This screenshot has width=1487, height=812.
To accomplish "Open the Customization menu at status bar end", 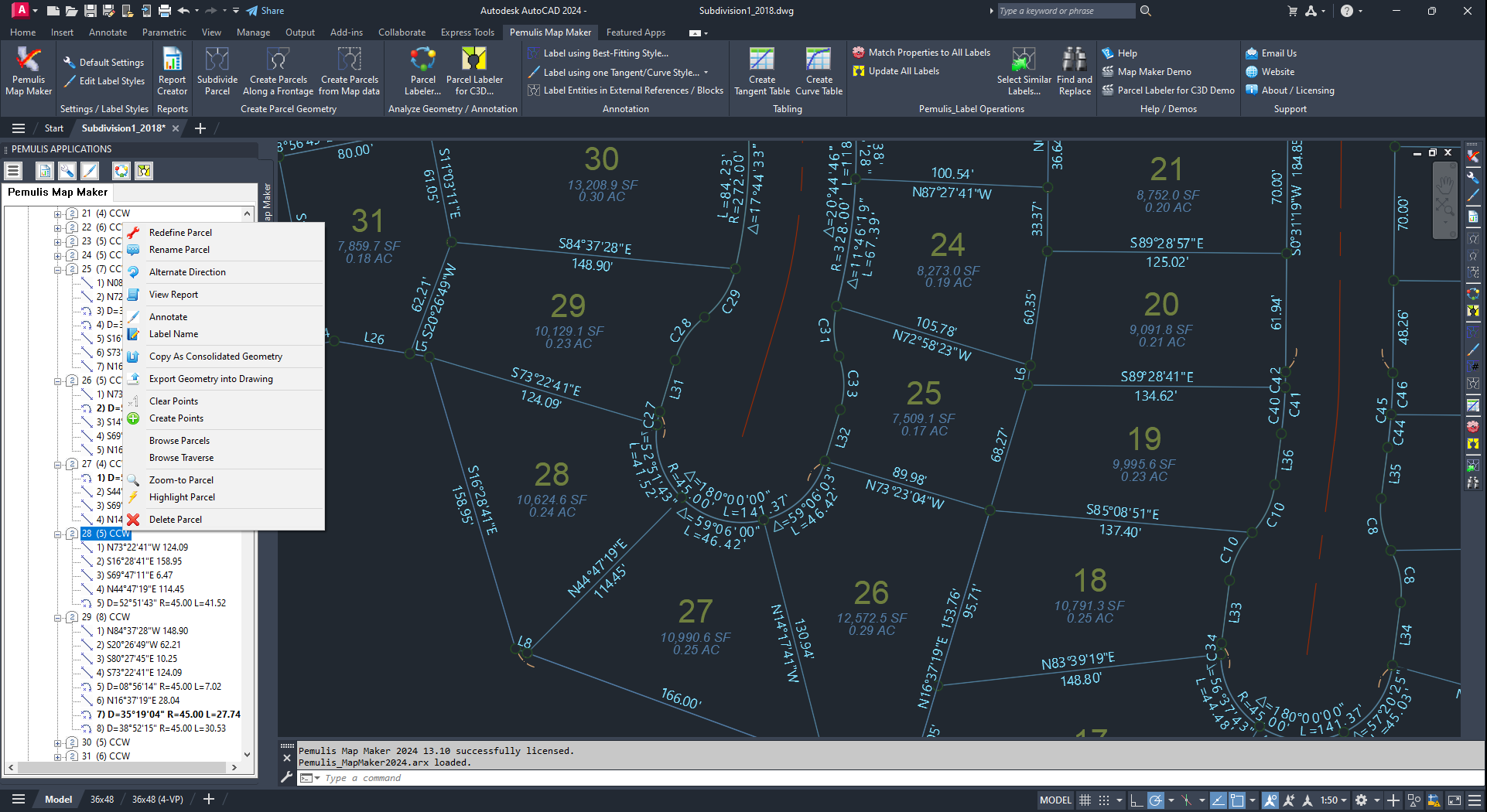I will pyautogui.click(x=1475, y=800).
